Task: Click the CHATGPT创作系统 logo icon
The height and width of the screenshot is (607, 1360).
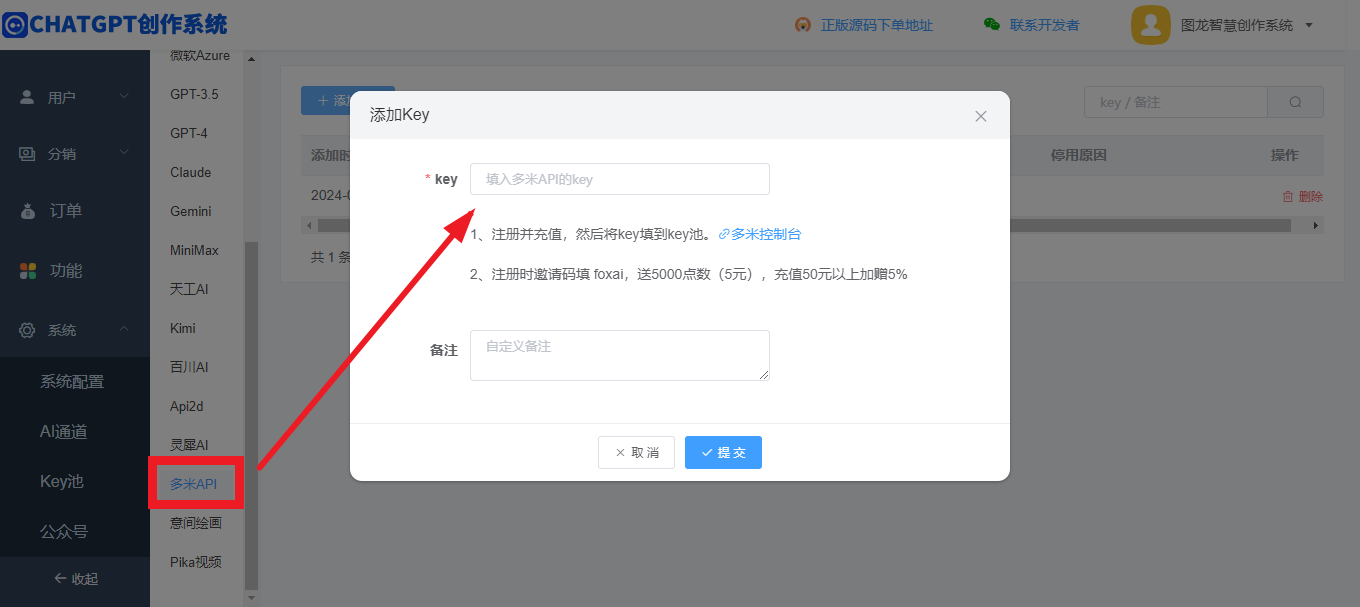Action: pos(15,24)
